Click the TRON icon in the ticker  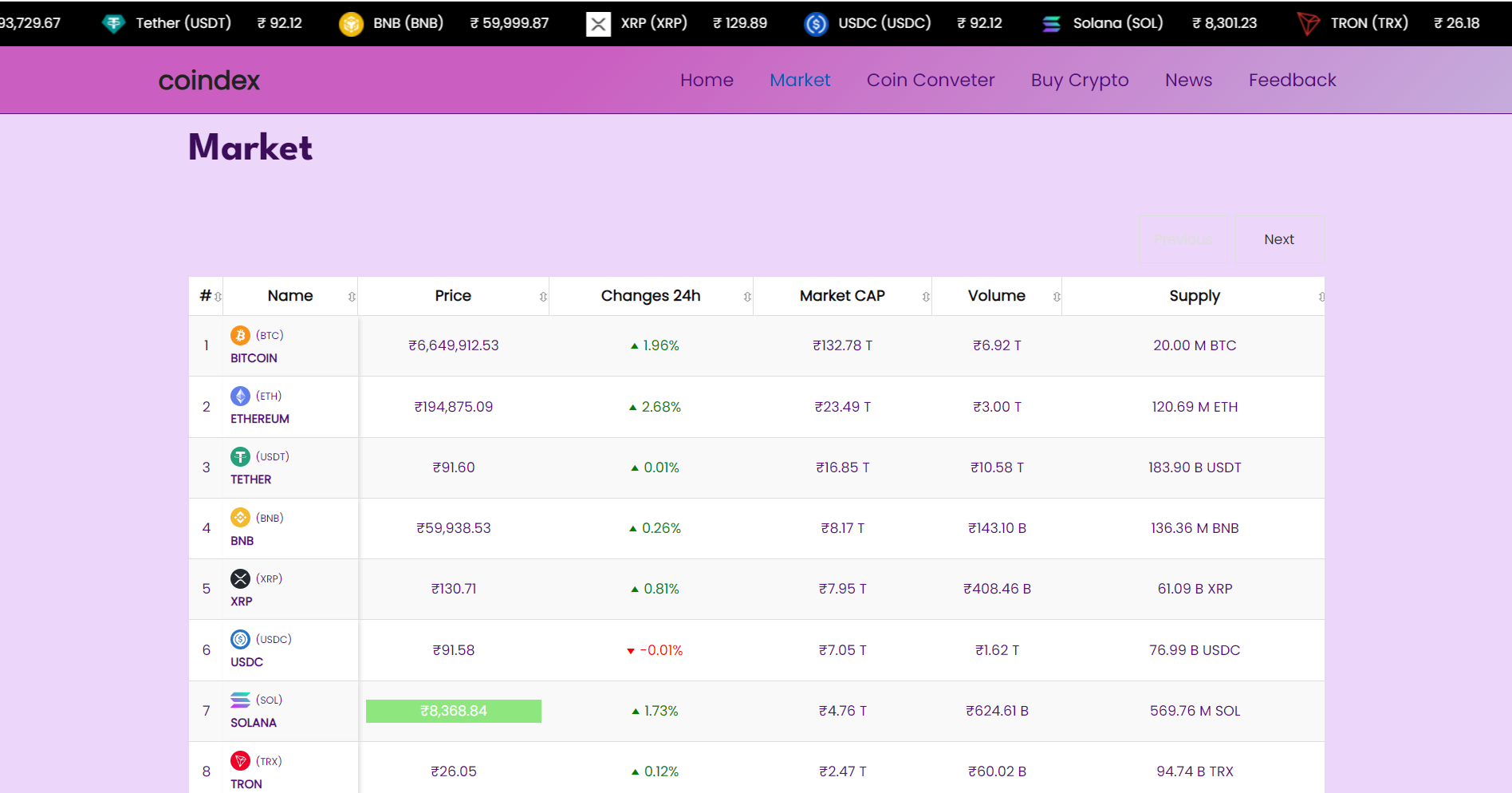click(x=1308, y=24)
